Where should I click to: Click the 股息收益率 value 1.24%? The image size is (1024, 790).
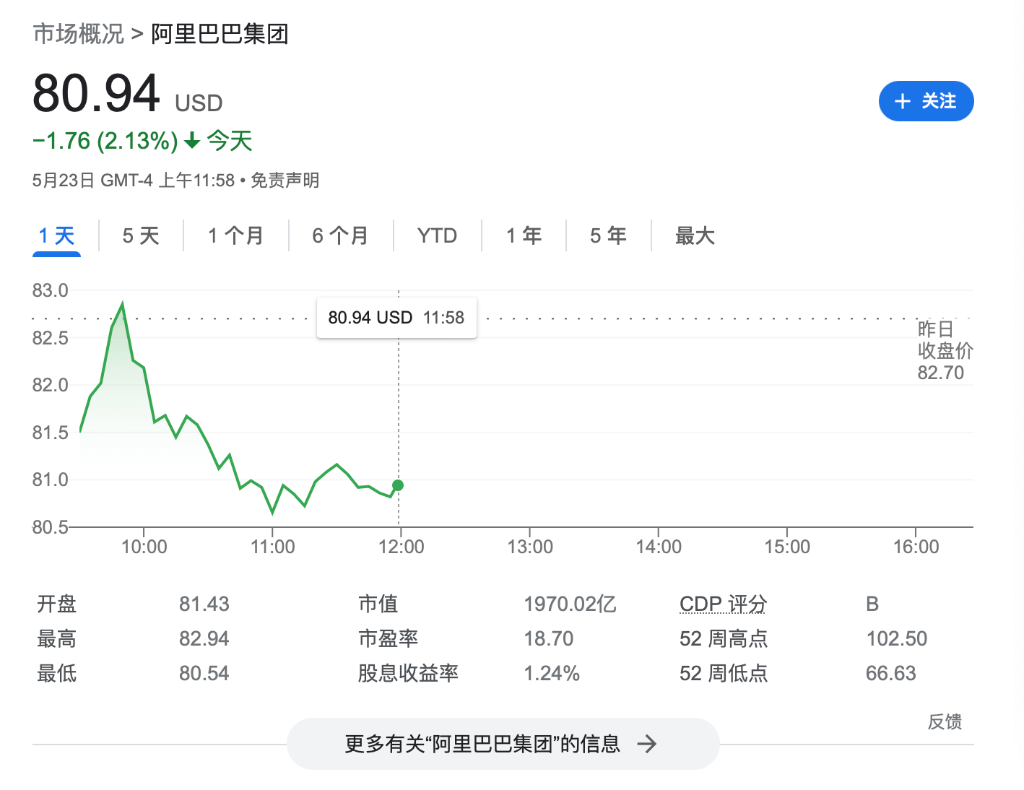pos(552,673)
